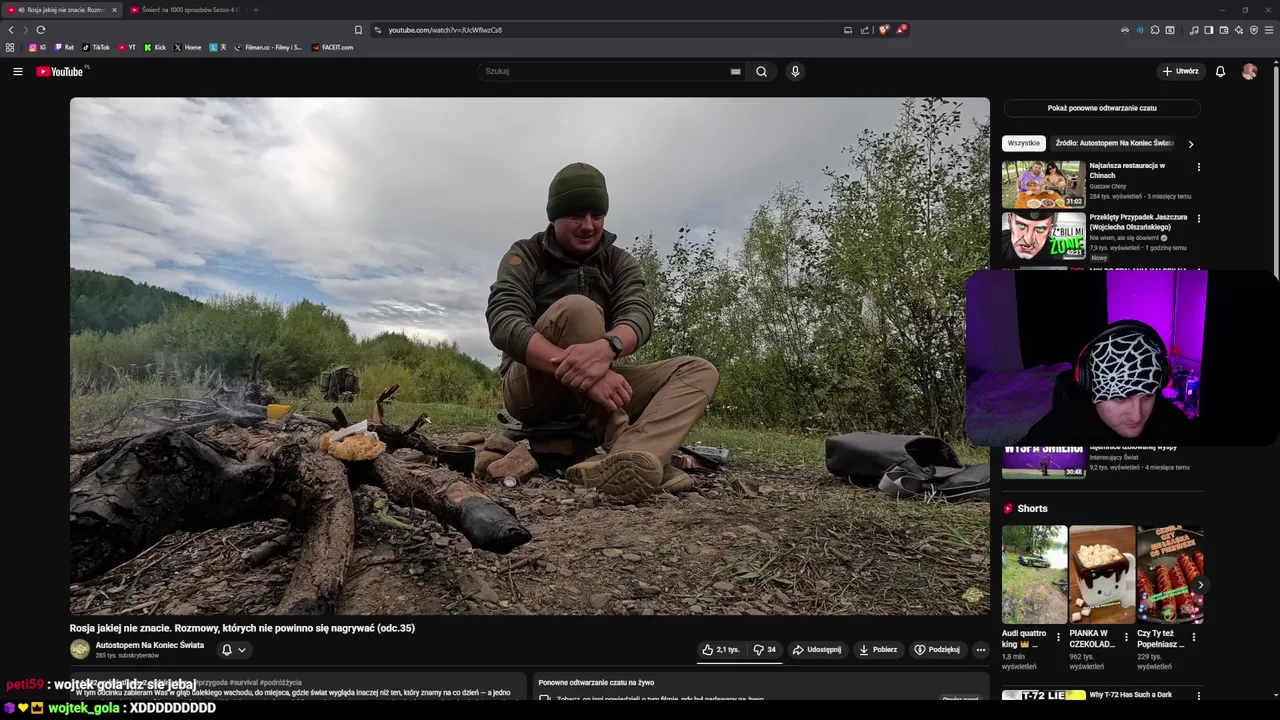Like the video (2,1 tys.)
Viewport: 1280px width, 720px height.
click(x=720, y=649)
